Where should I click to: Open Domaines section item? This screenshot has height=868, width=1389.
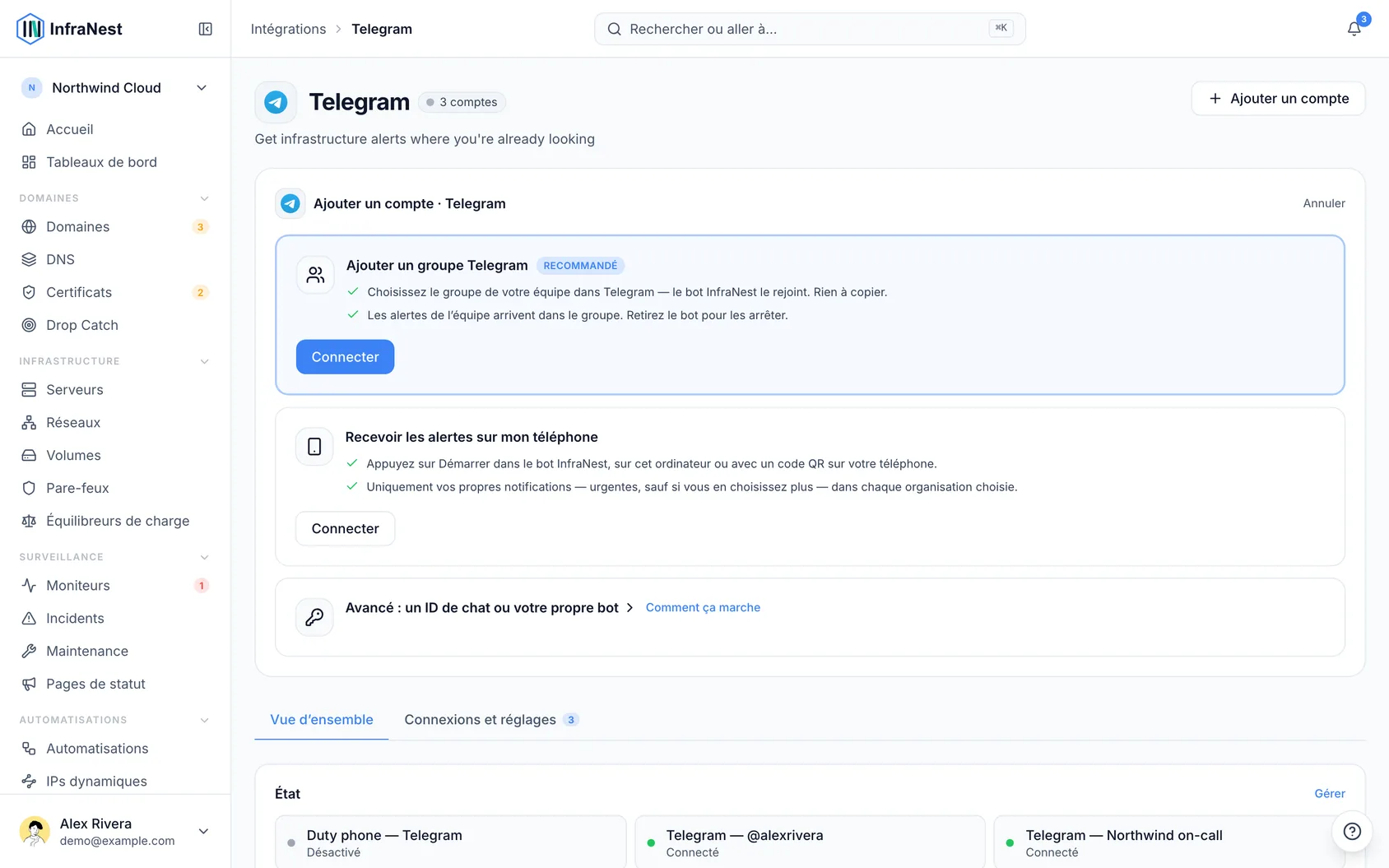pos(115,226)
